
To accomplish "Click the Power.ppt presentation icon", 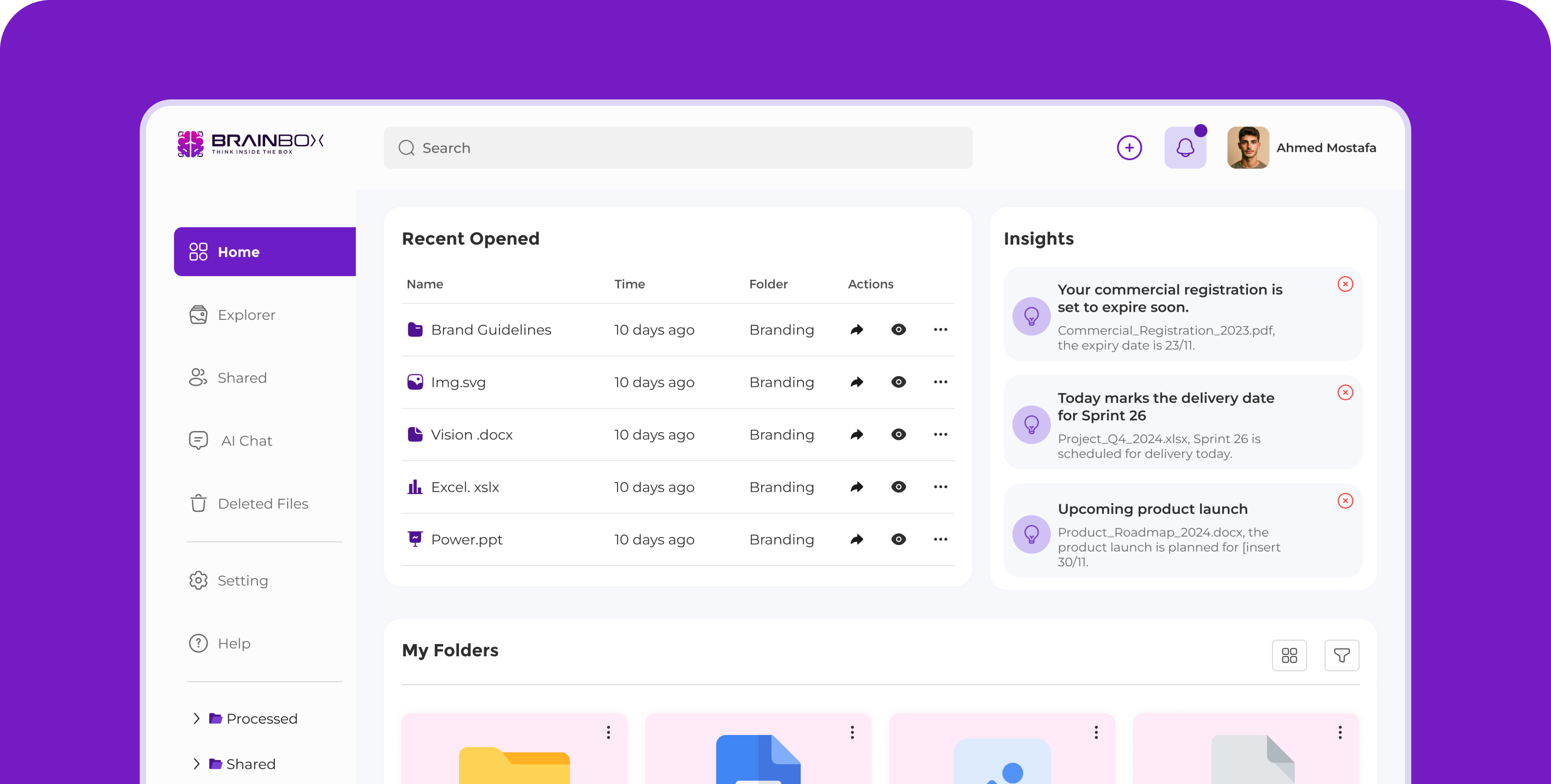I will coord(415,539).
